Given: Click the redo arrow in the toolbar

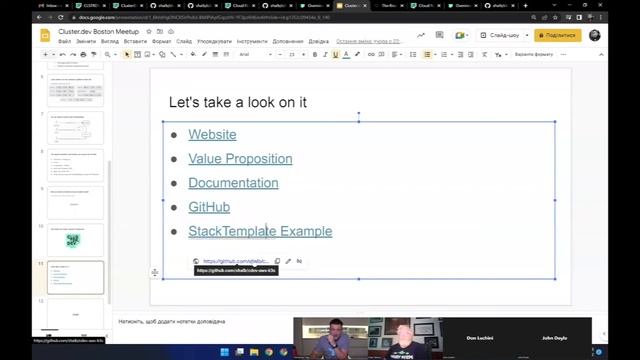Looking at the screenshot, I should (x=73, y=54).
